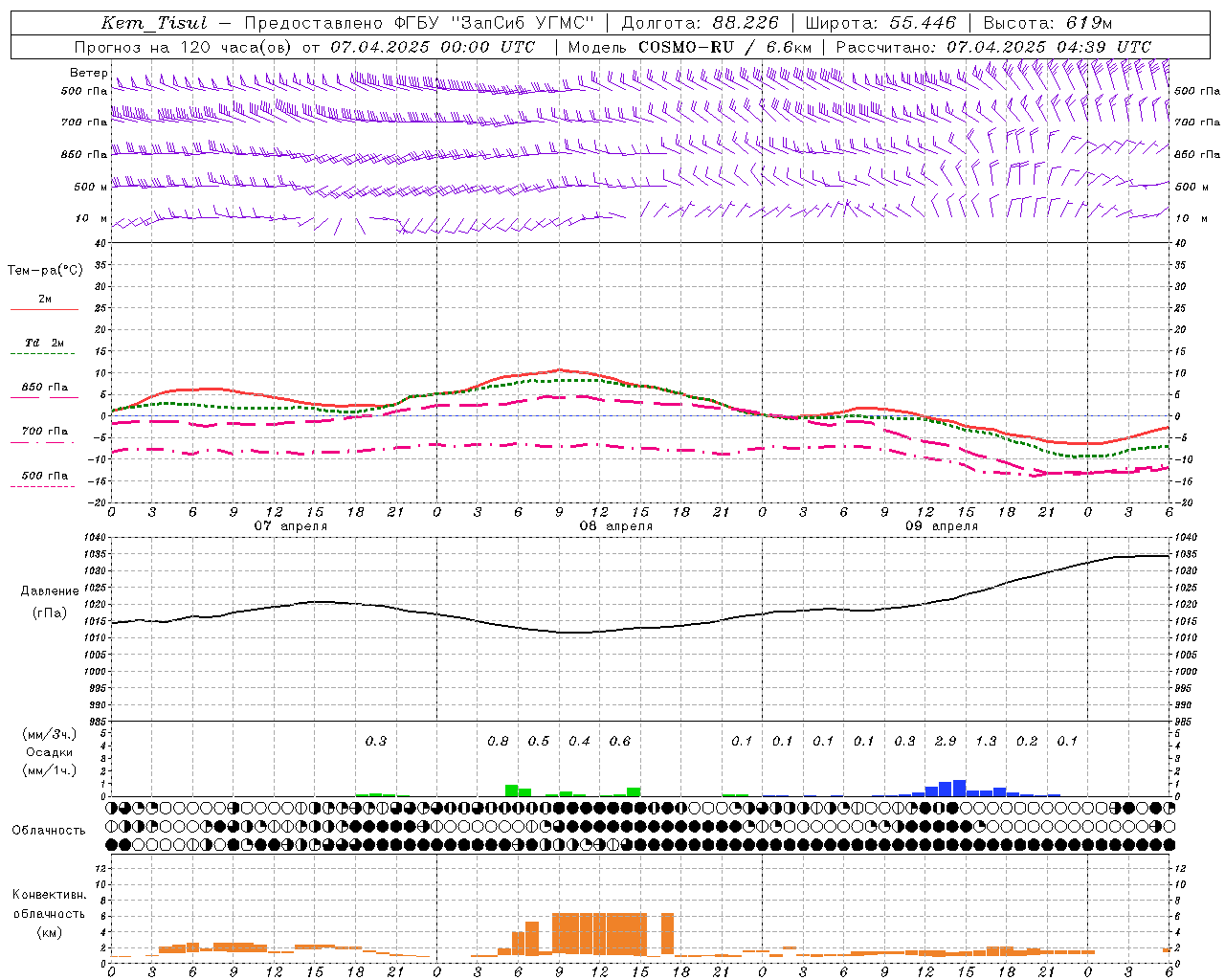The width and height of the screenshot is (1225, 980).
Task: Select the Осадки precipitation label
Action: pyautogui.click(x=50, y=752)
